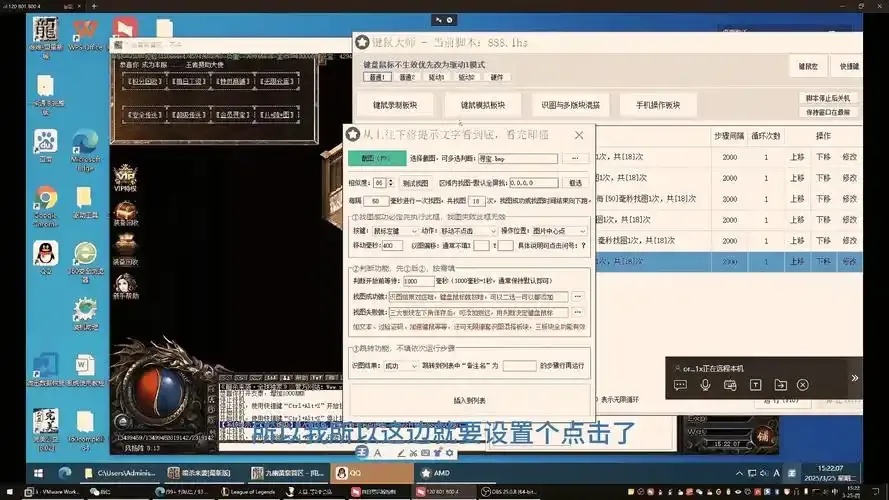Close the 识图 settings dialog
The width and height of the screenshot is (889, 500).
[x=579, y=135]
